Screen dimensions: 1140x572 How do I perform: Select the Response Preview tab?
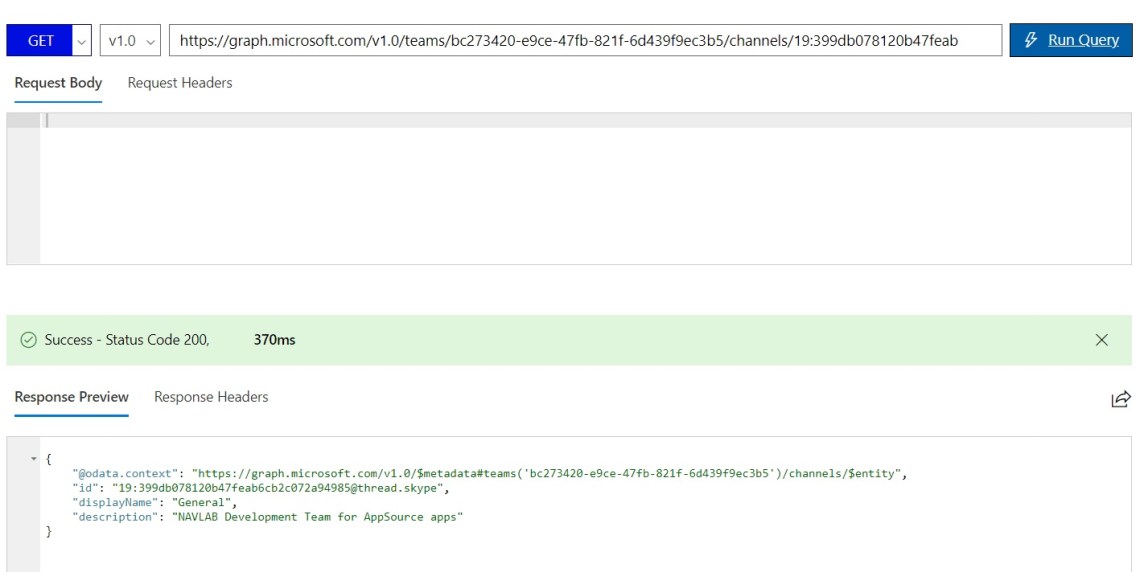click(x=72, y=397)
